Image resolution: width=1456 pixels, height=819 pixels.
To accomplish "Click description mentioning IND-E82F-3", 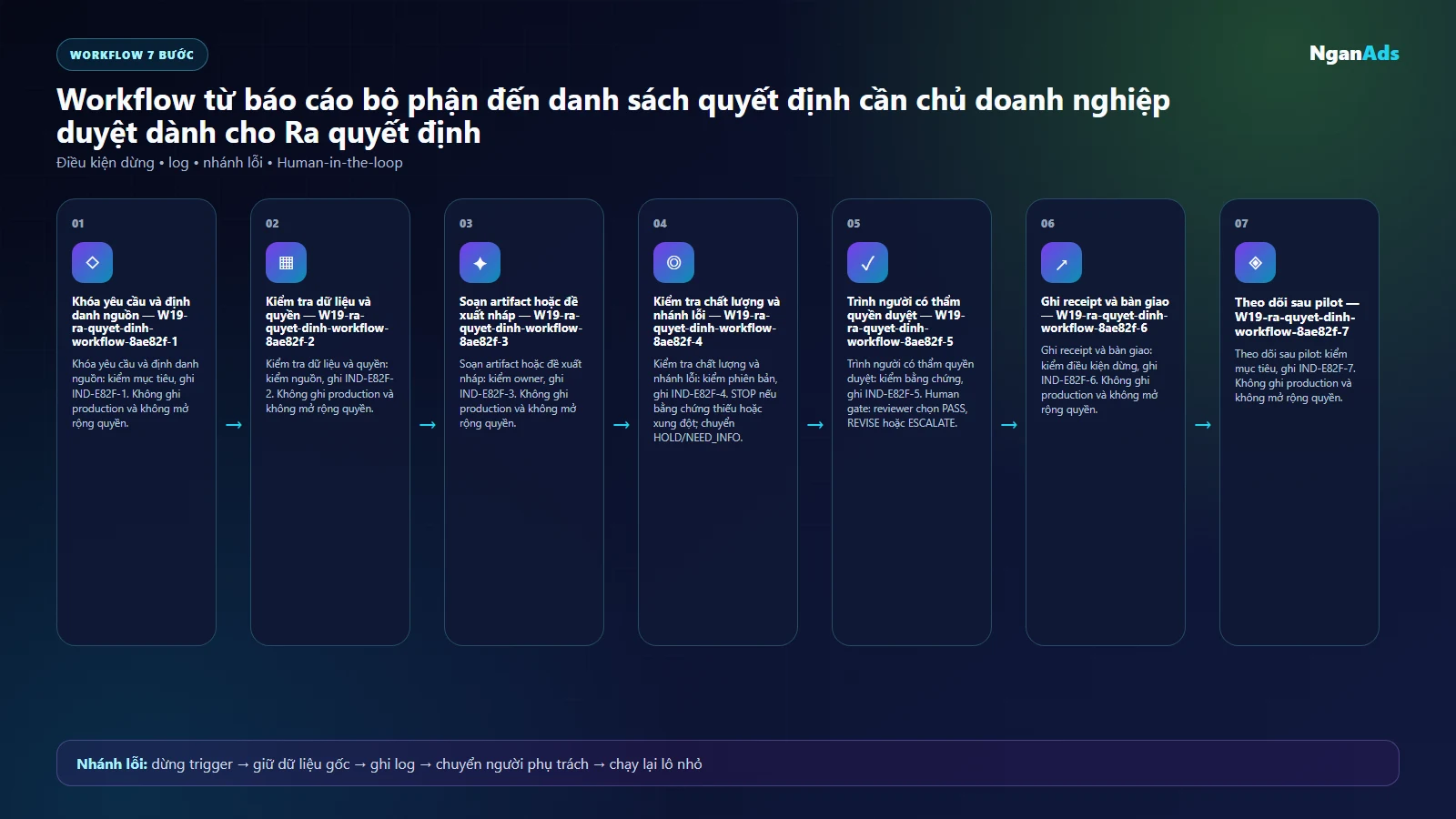I will click(521, 393).
